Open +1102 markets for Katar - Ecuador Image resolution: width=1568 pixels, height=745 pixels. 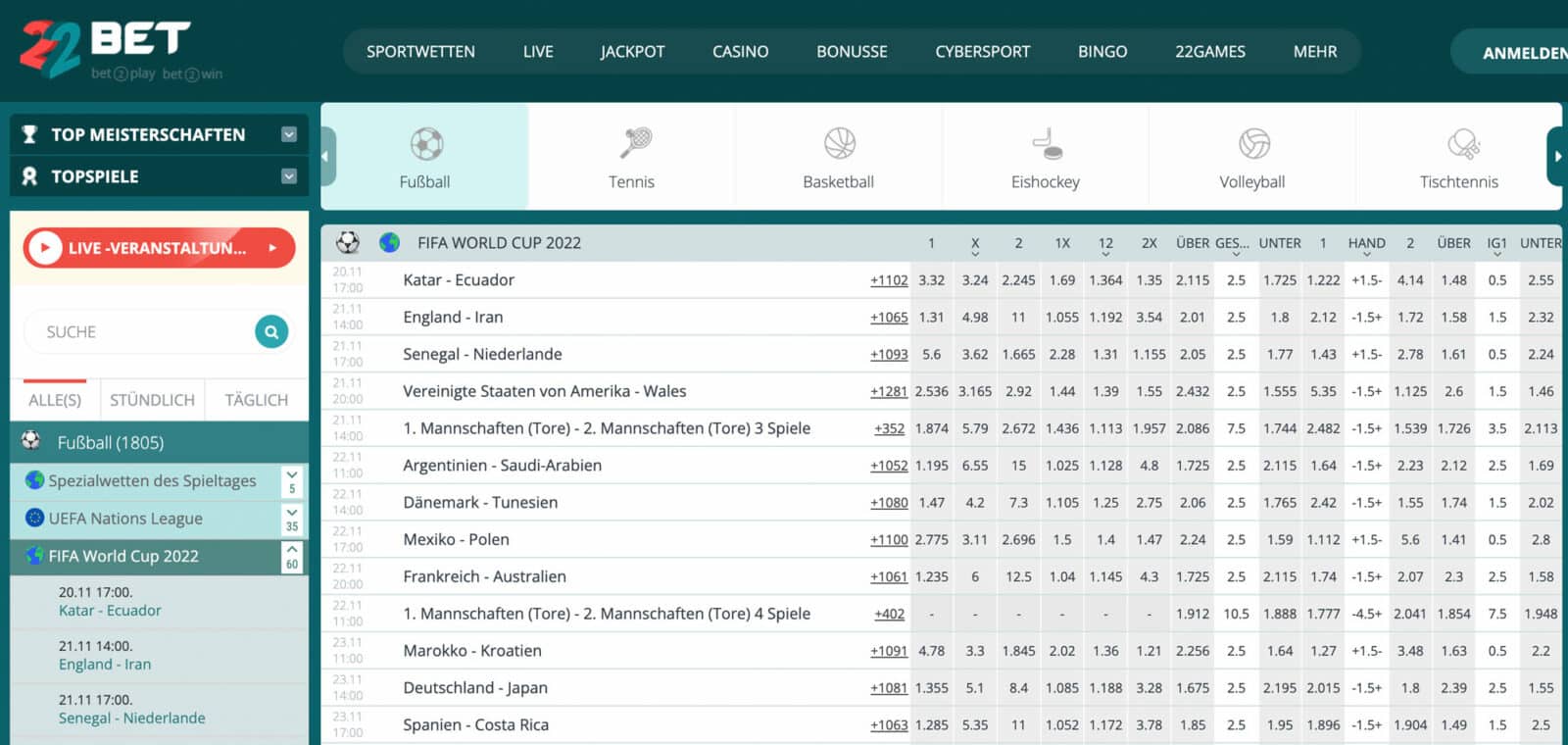pyautogui.click(x=889, y=280)
